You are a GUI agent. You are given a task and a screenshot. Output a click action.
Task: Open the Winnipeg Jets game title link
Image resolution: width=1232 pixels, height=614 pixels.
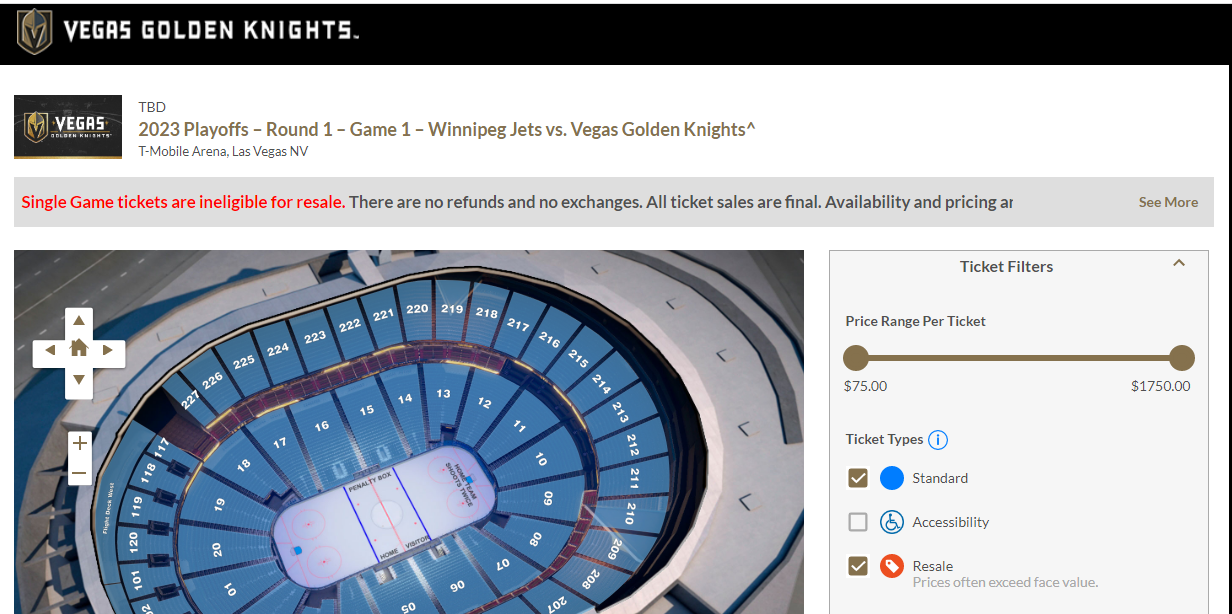[x=447, y=130]
